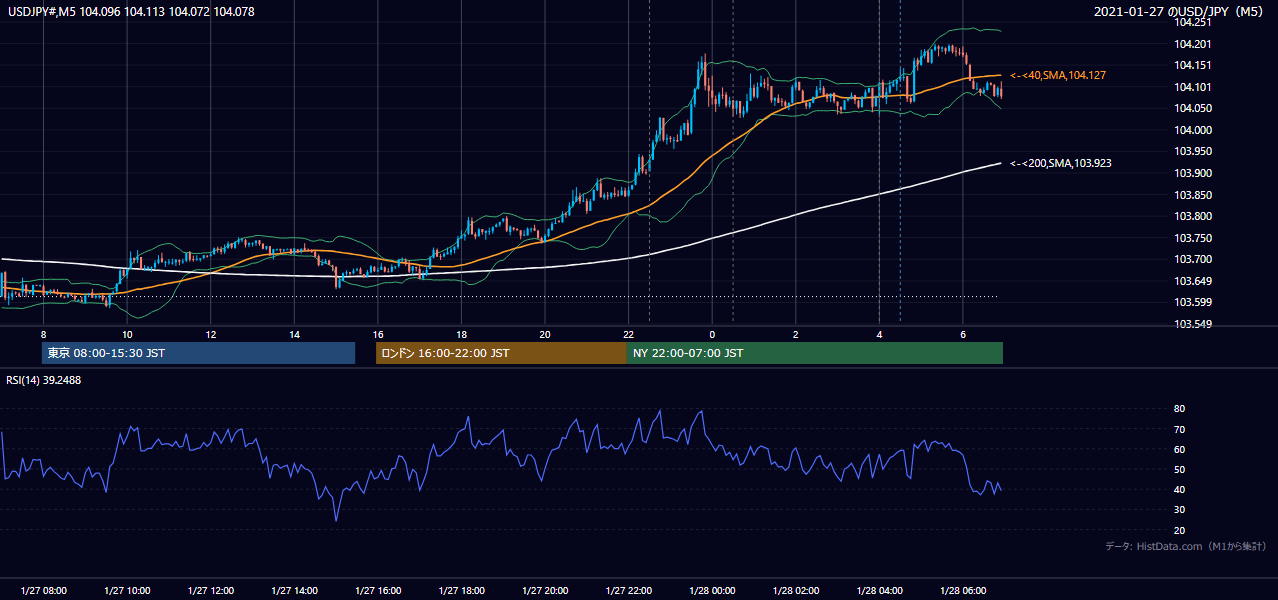The width and height of the screenshot is (1278, 600).
Task: Click the 104.151 price axis label
Action: (x=1192, y=65)
